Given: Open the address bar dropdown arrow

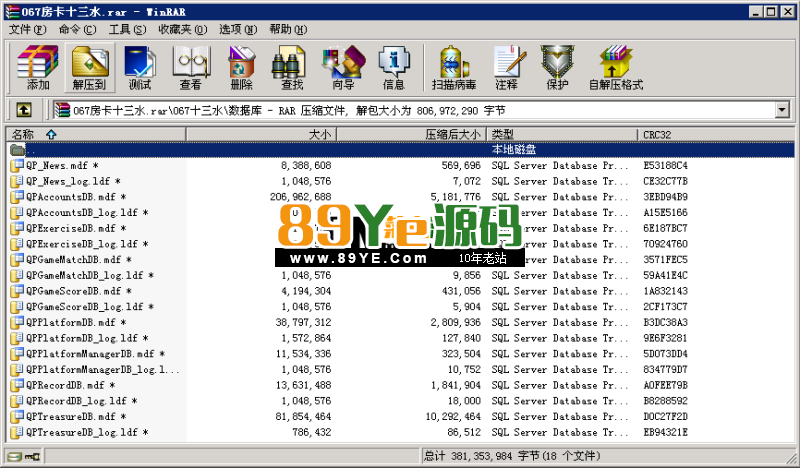Looking at the screenshot, I should click(782, 110).
